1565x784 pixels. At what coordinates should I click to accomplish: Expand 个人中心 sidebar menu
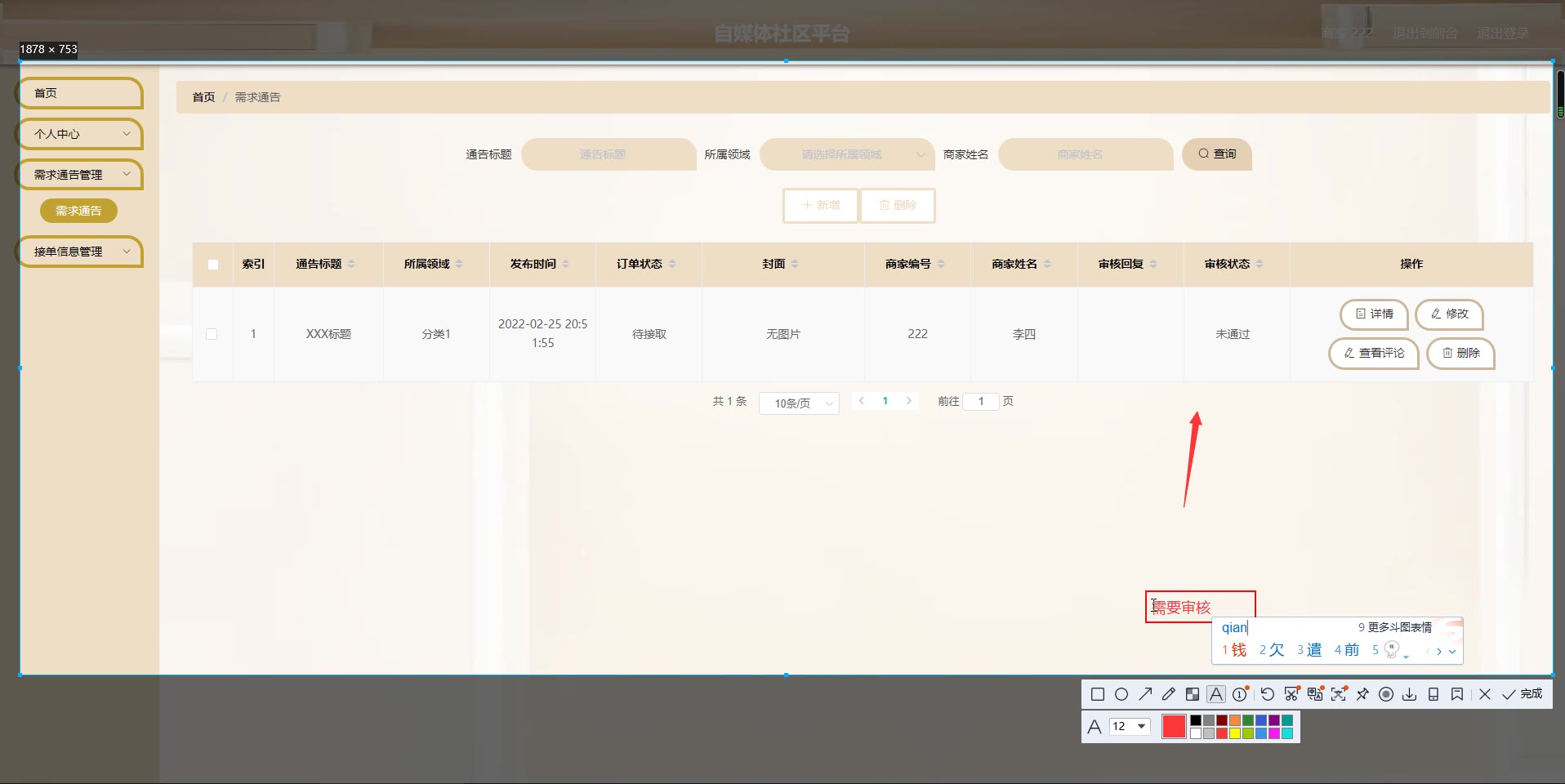[x=80, y=134]
